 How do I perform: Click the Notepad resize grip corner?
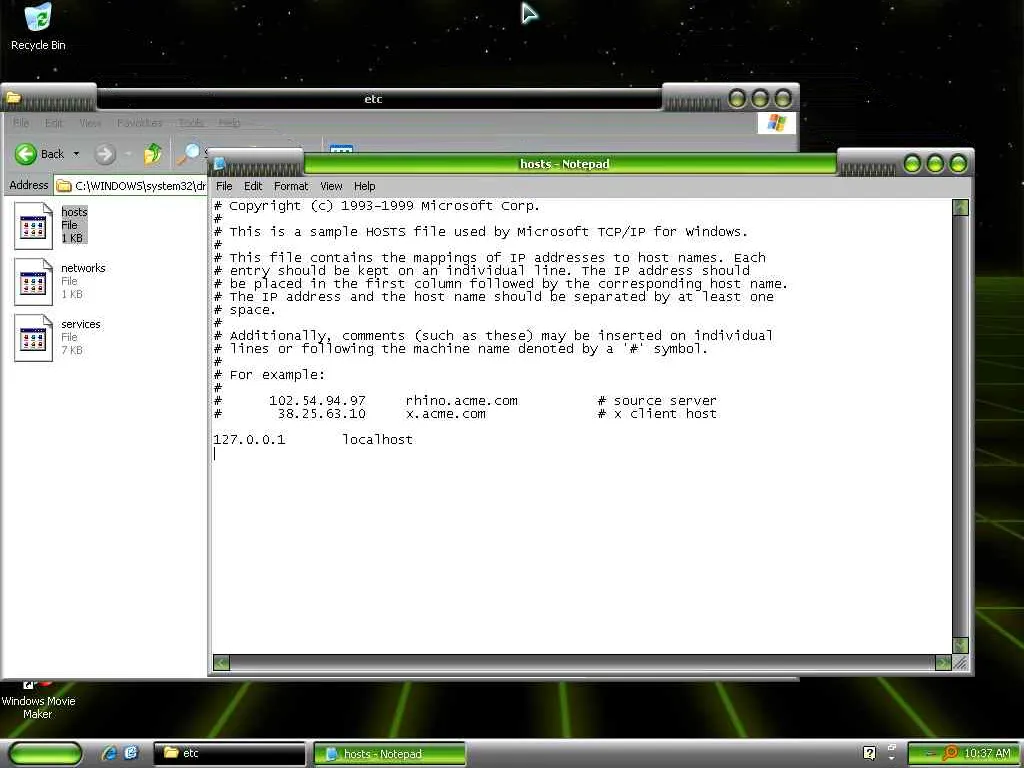coord(960,664)
